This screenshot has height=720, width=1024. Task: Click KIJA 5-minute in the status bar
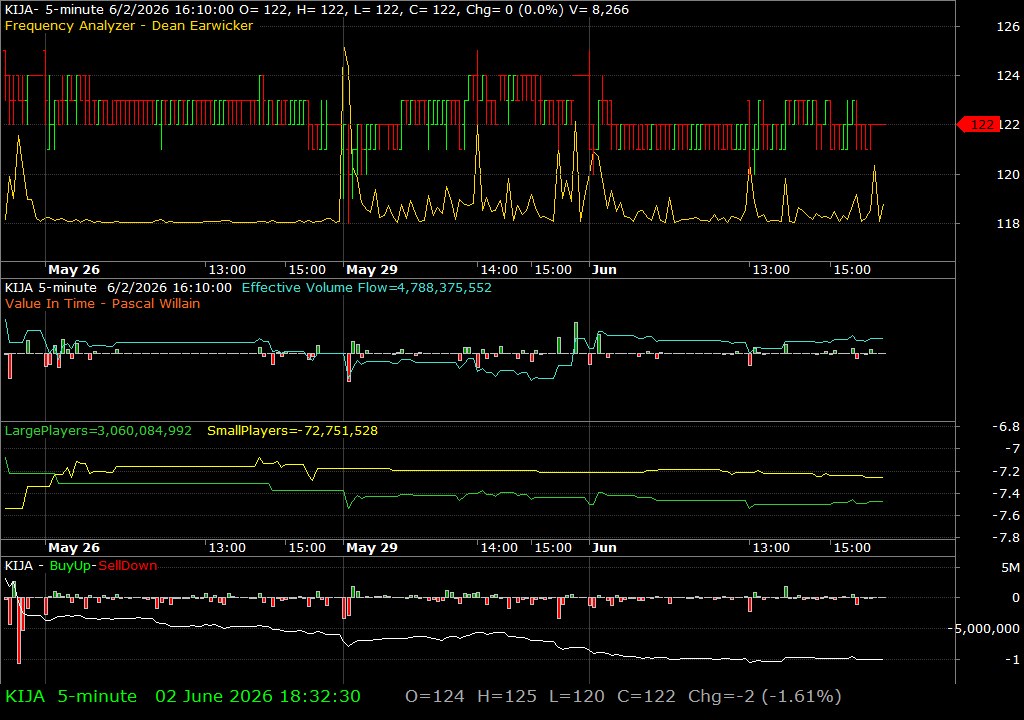click(x=71, y=696)
